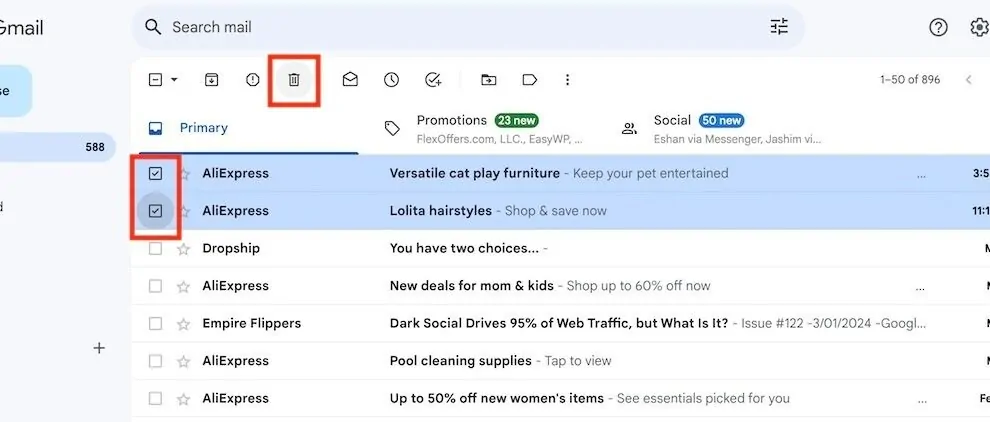Open the New deals for mom & kids email
Viewport: 990px width, 422px height.
(472, 286)
